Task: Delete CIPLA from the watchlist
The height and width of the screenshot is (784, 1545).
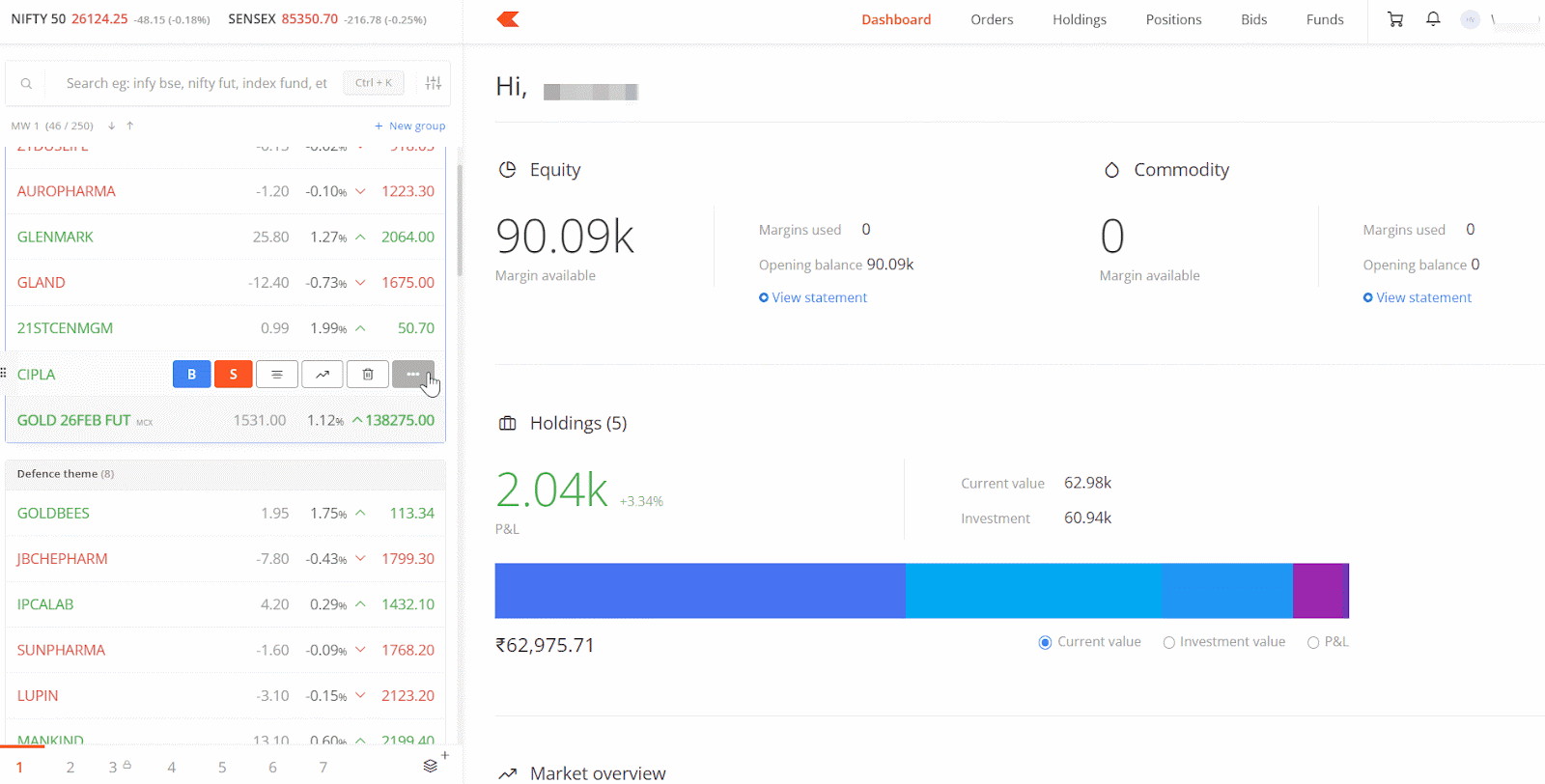Action: [368, 374]
